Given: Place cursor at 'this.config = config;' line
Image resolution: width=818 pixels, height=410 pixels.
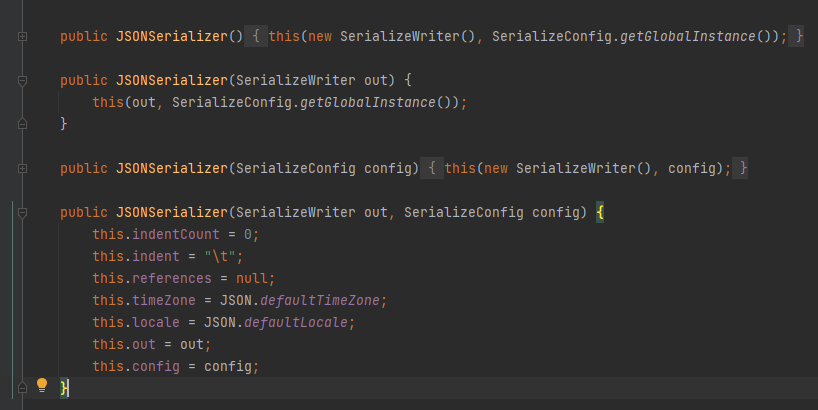Looking at the screenshot, I should 175,366.
